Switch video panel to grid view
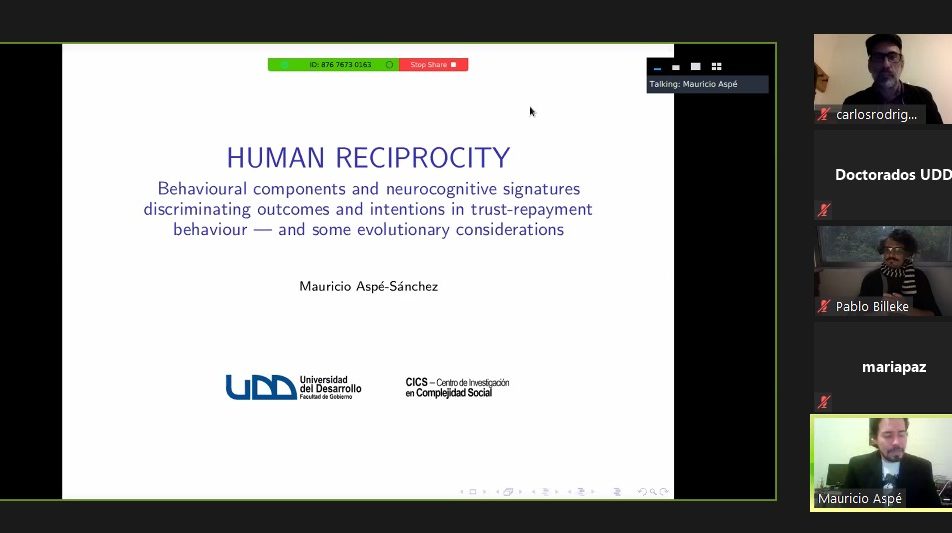 (716, 67)
